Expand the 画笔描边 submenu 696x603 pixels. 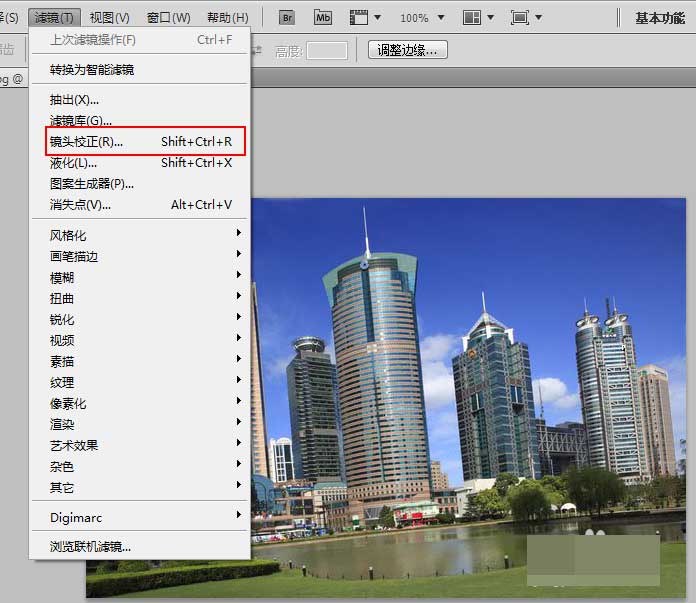[x=139, y=256]
